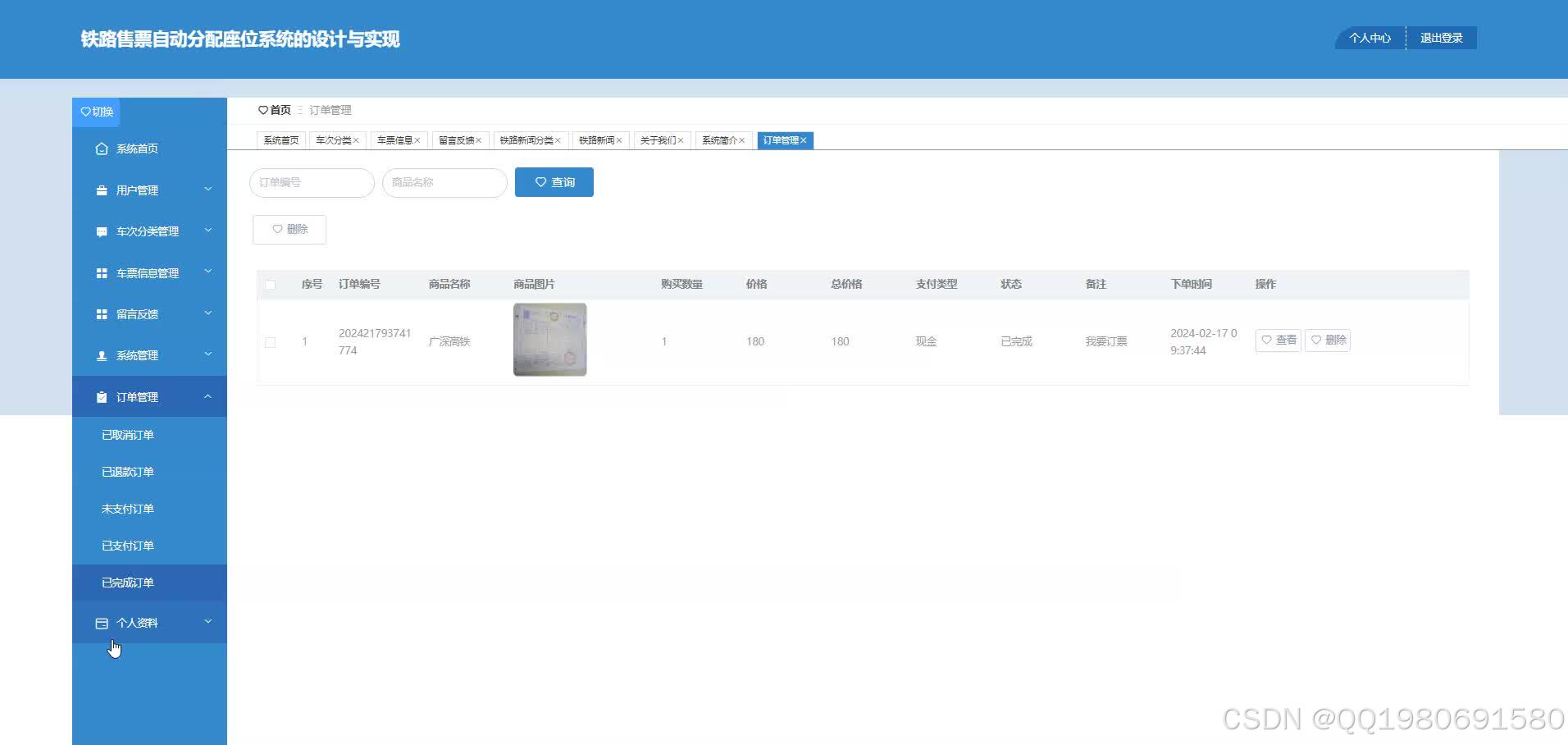This screenshot has height=745, width=1568.
Task: Click the grid icon beside 车票信息管理
Action: 102,273
